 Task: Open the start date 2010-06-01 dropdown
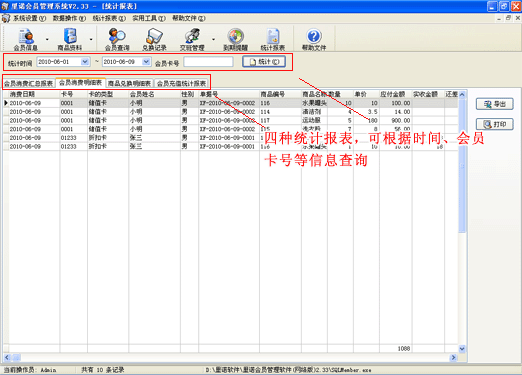coord(85,62)
